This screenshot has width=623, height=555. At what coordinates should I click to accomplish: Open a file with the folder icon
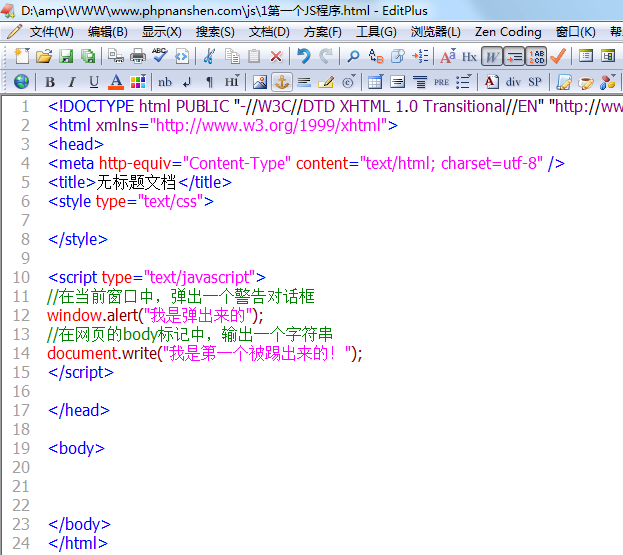point(44,56)
